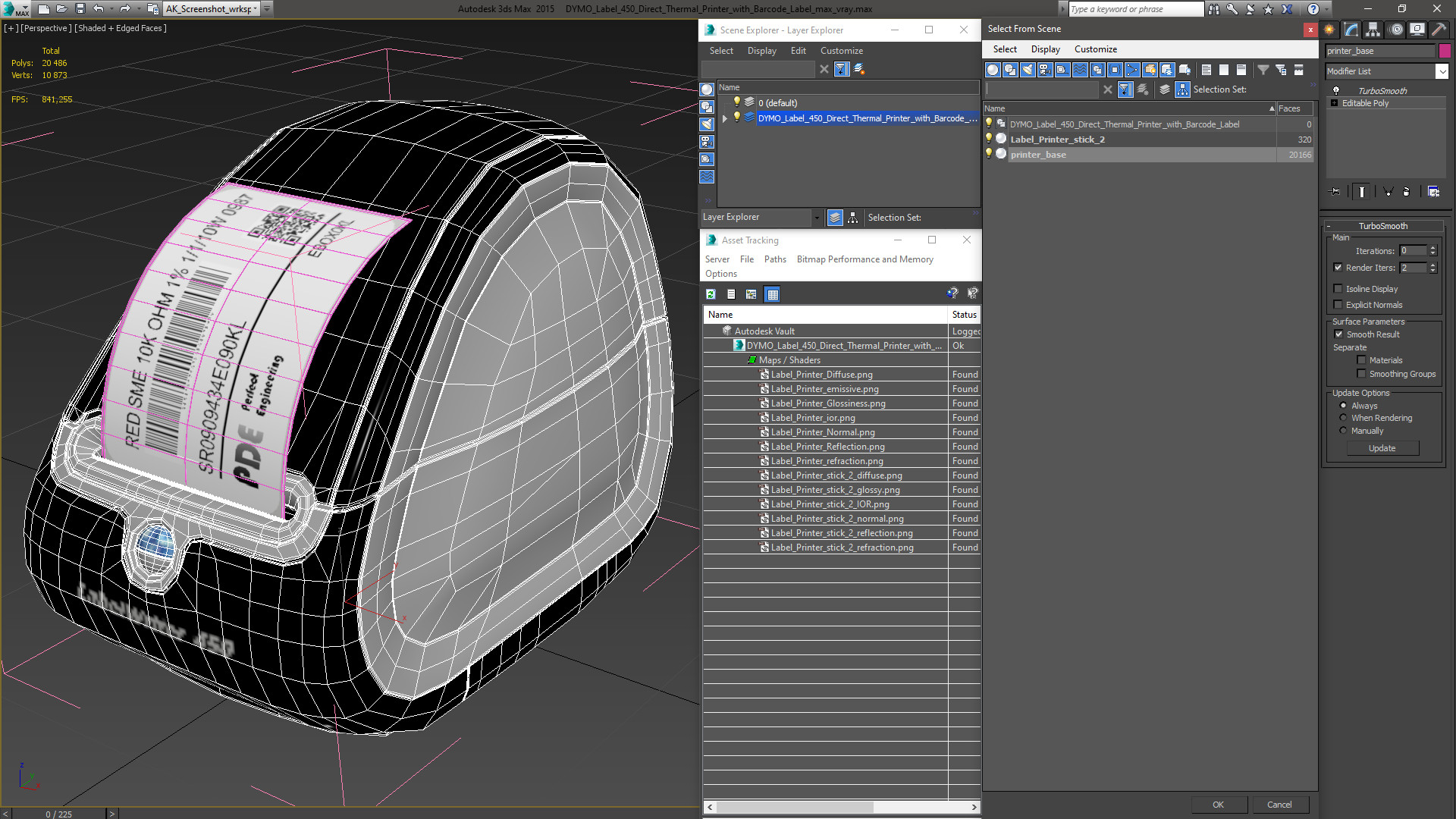Click Refresh icon in Asset Tracking toolbar
The height and width of the screenshot is (819, 1456).
(711, 294)
